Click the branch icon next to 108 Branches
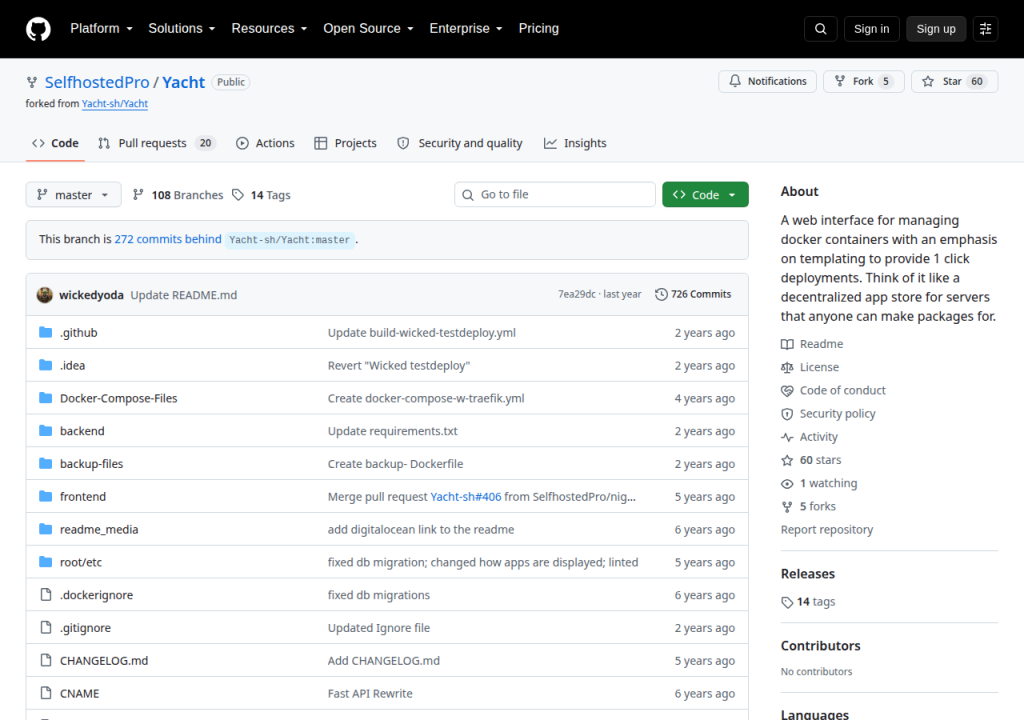This screenshot has width=1024, height=720. point(138,195)
